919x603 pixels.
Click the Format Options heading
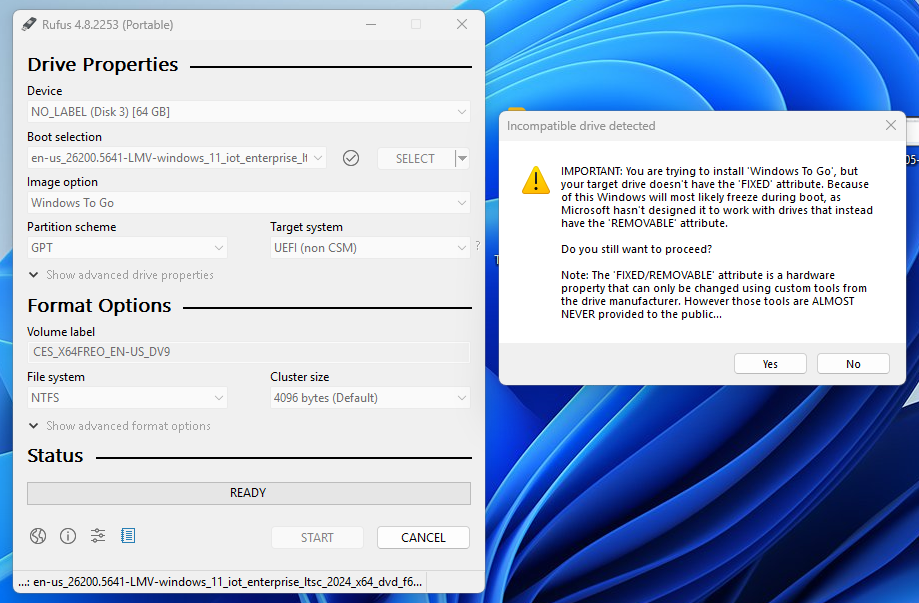tap(99, 306)
